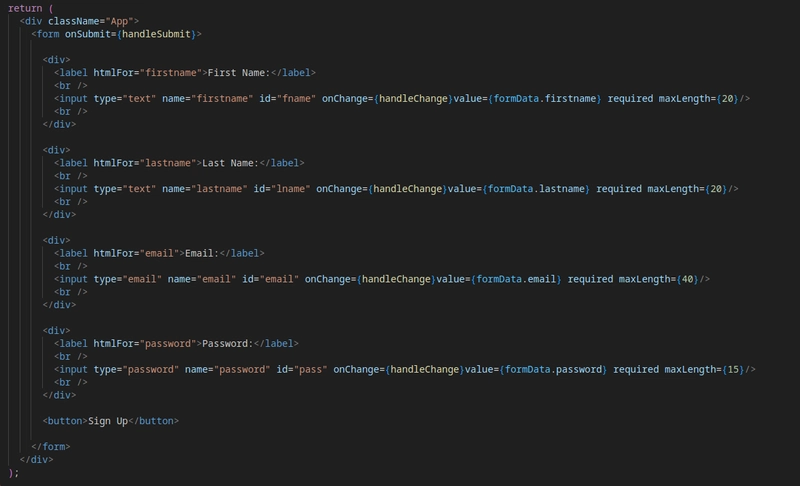800x486 pixels.
Task: Click the Sign Up button text in code
Action: pyautogui.click(x=108, y=421)
